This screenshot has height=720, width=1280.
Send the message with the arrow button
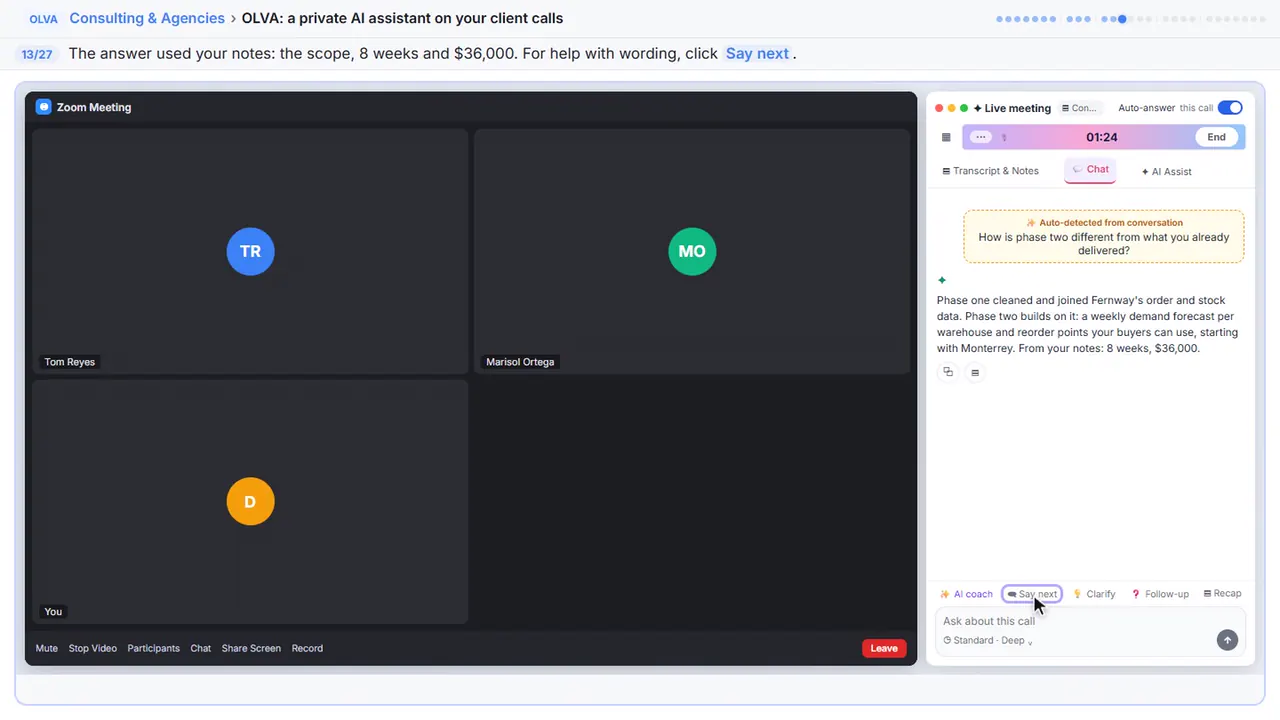coord(1227,640)
